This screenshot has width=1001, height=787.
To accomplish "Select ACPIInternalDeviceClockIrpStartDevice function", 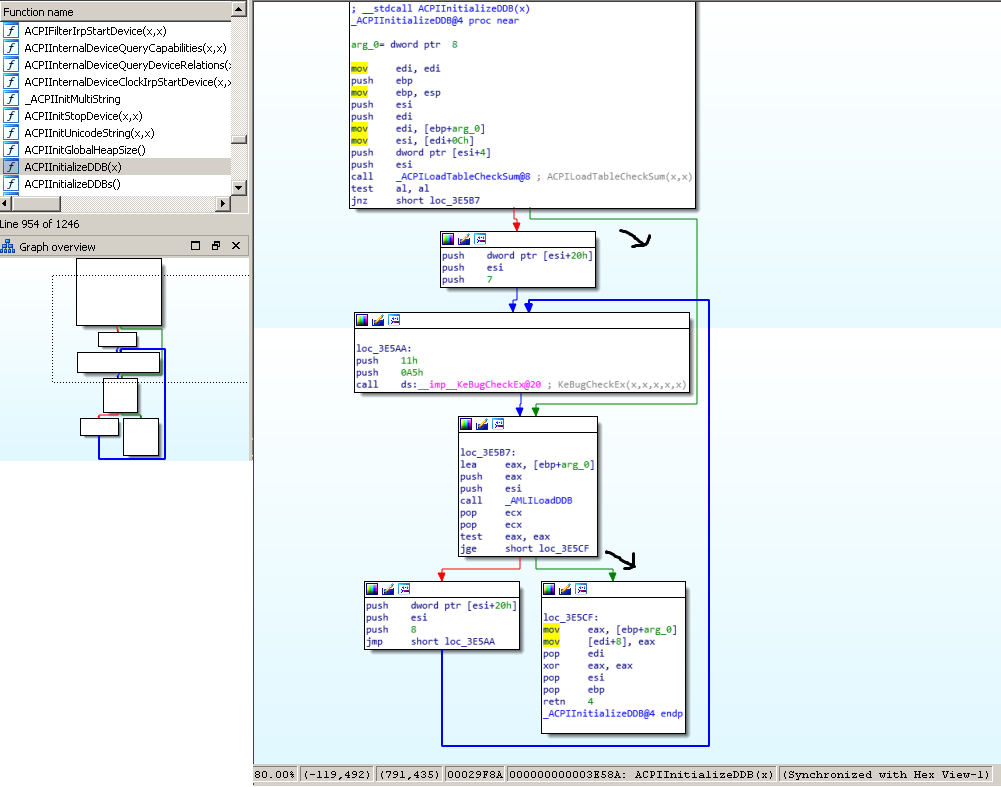I will pos(127,82).
